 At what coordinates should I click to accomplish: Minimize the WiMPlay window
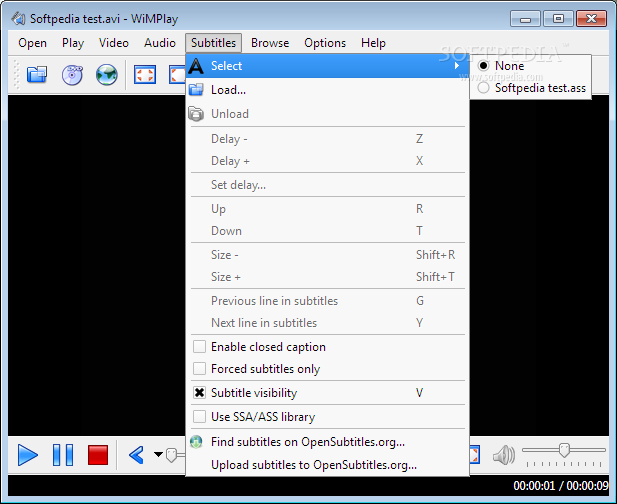pyautogui.click(x=525, y=18)
